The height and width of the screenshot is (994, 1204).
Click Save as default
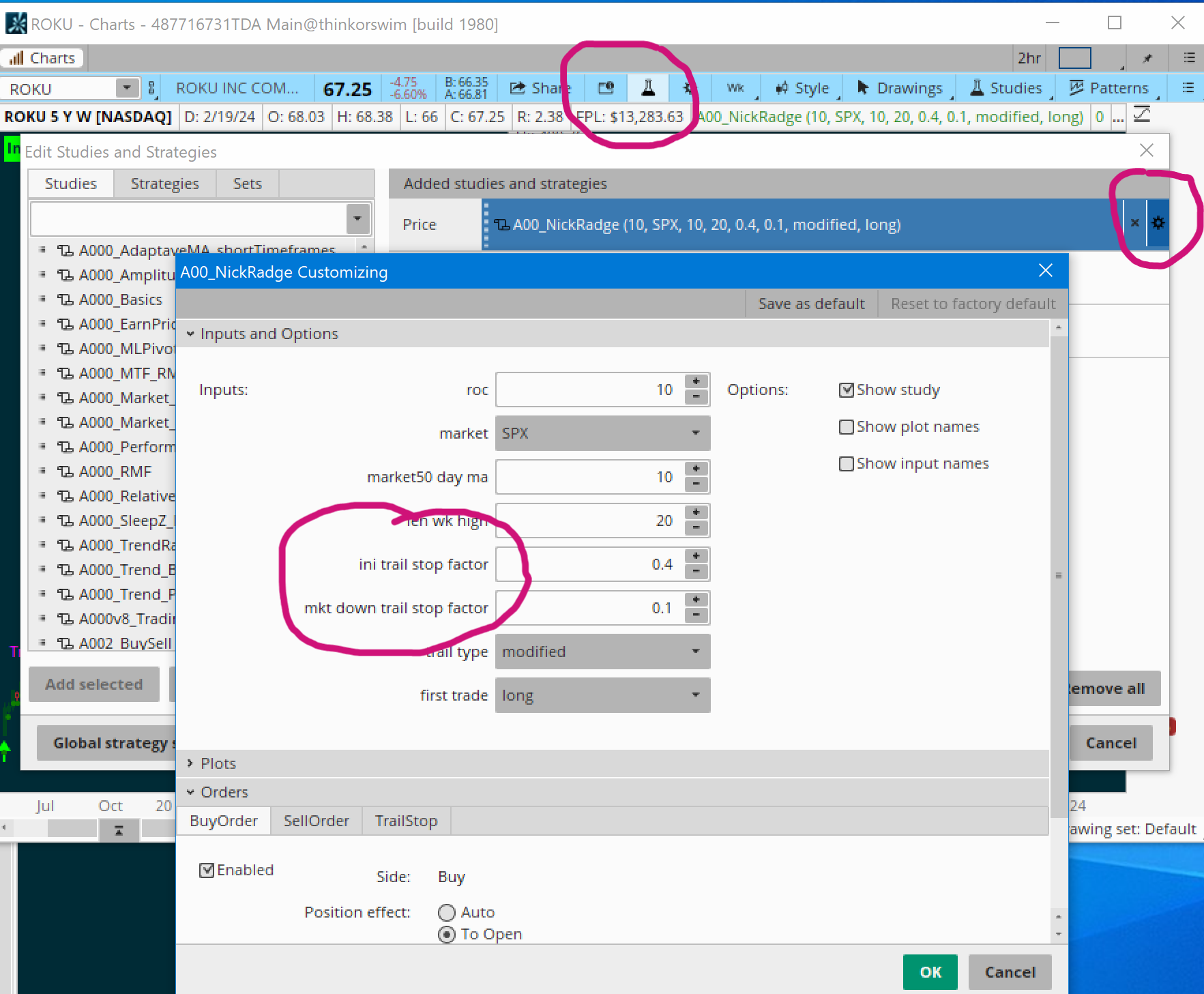[812, 304]
